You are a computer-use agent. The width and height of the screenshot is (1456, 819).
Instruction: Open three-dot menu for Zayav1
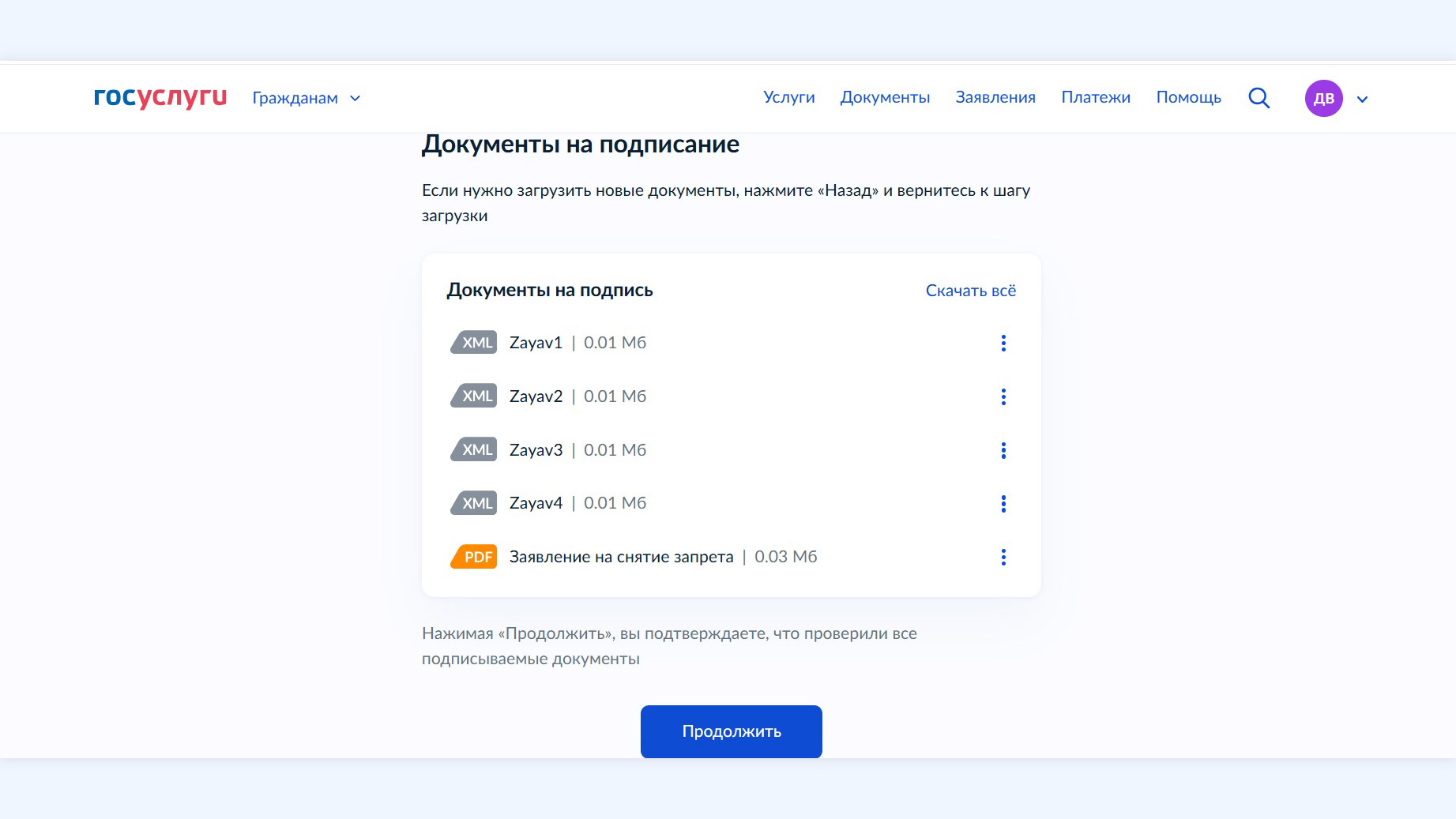(x=1003, y=343)
